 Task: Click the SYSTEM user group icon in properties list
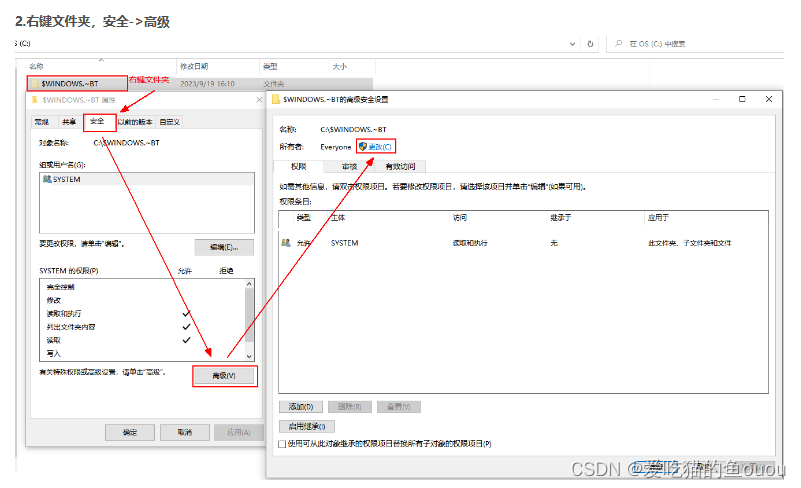point(47,179)
